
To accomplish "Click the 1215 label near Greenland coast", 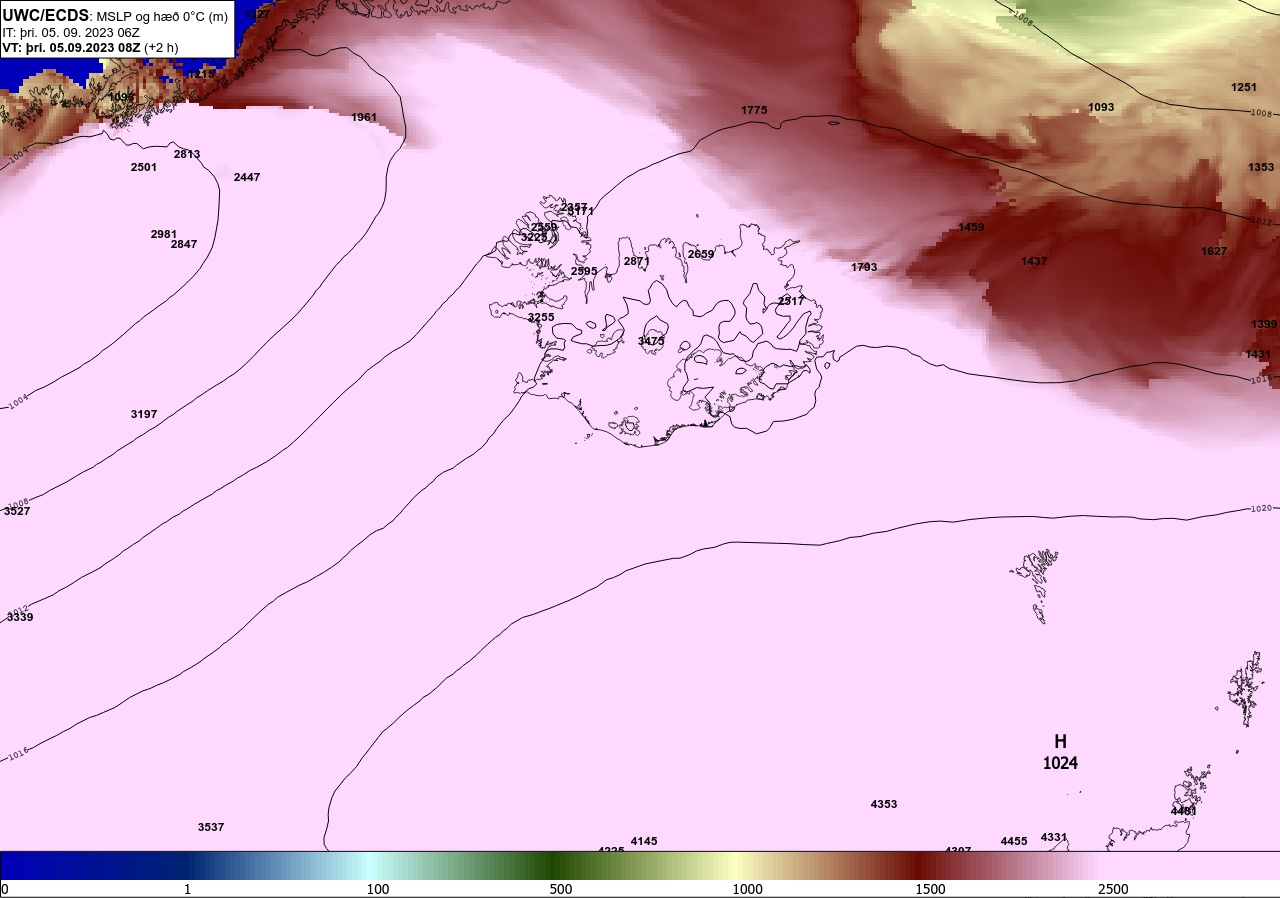I will tap(201, 74).
